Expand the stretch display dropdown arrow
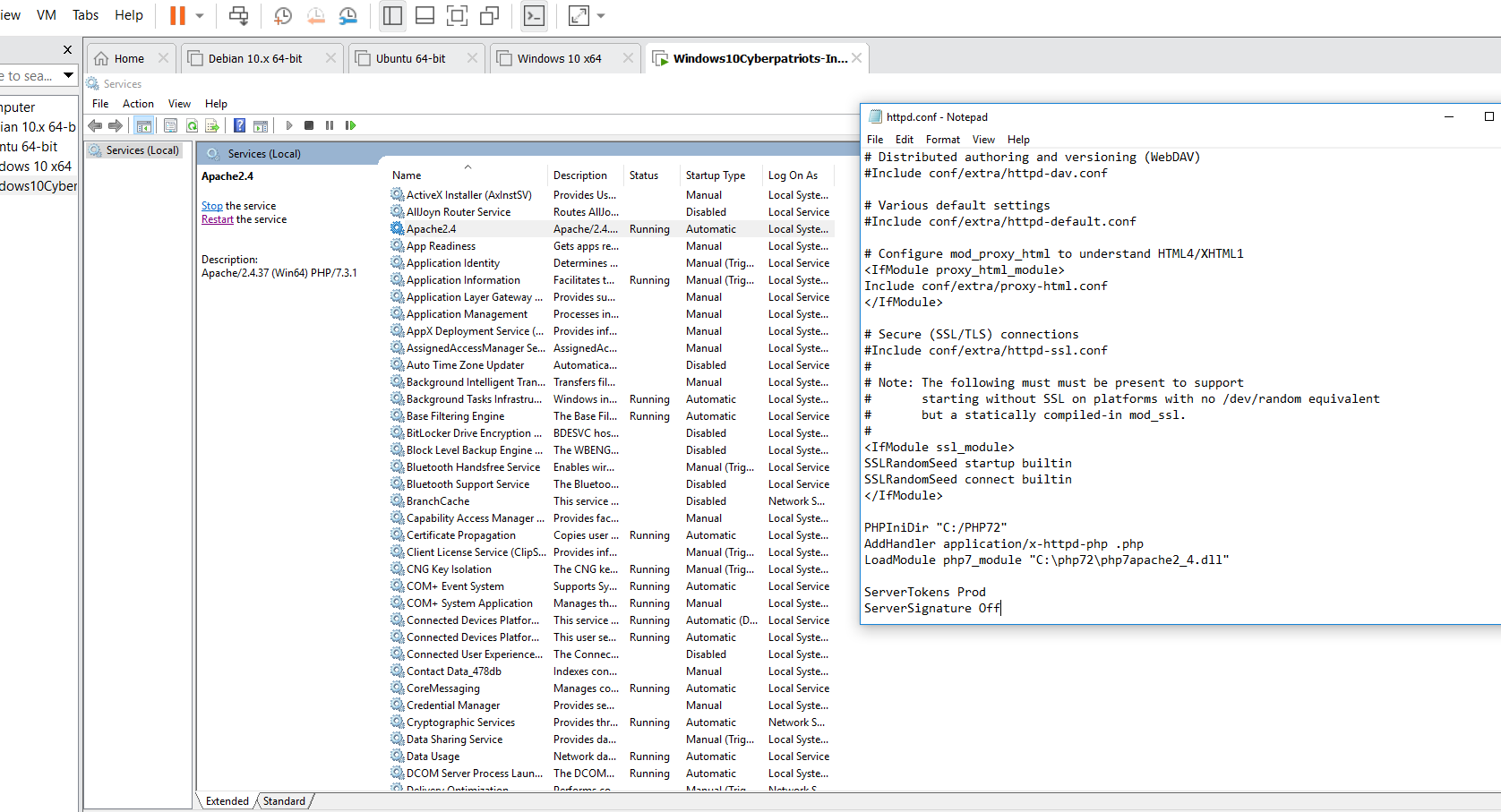 [x=601, y=16]
